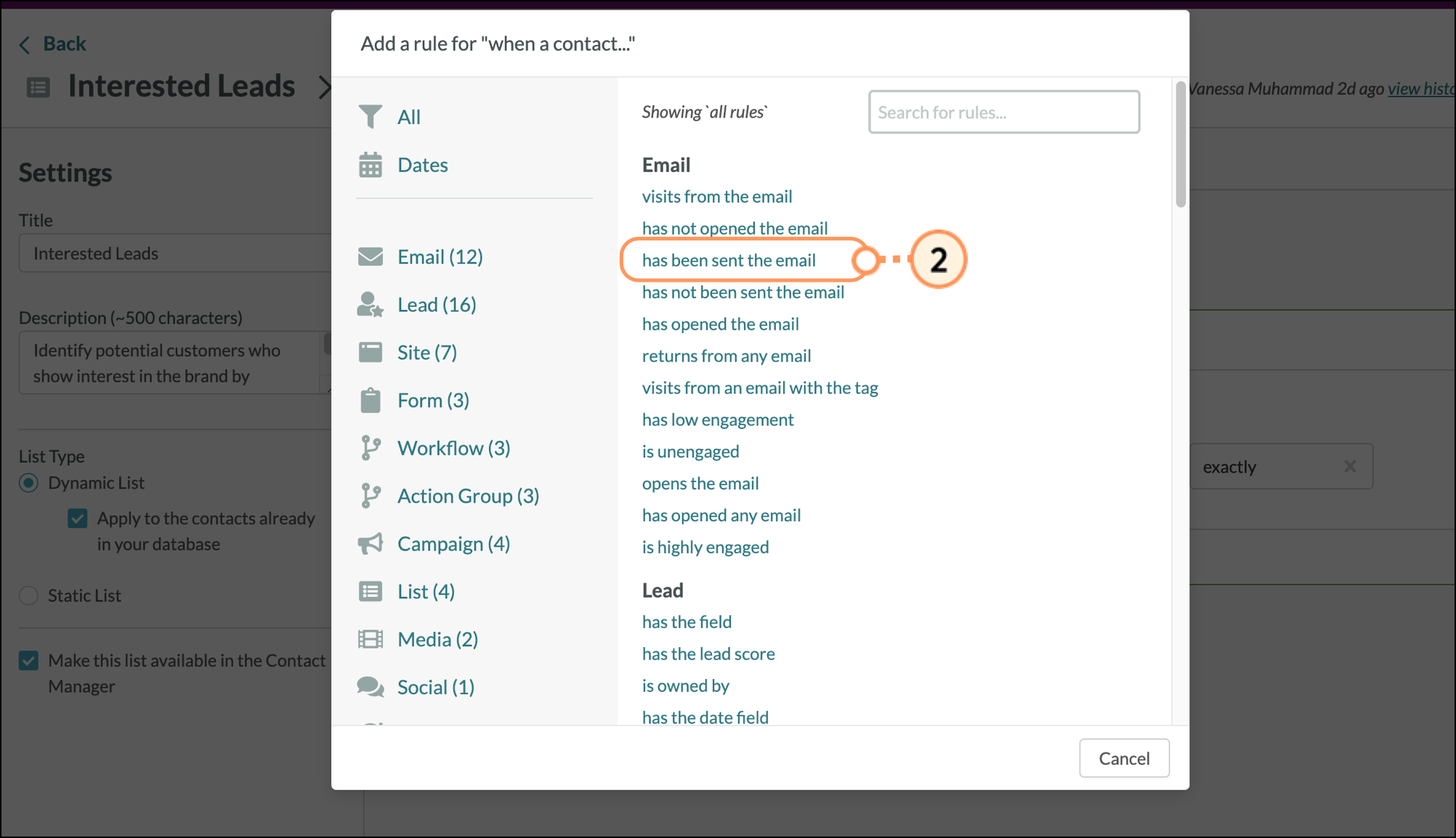This screenshot has width=1456, height=838.
Task: Click the Lead person-star icon
Action: pyautogui.click(x=371, y=305)
